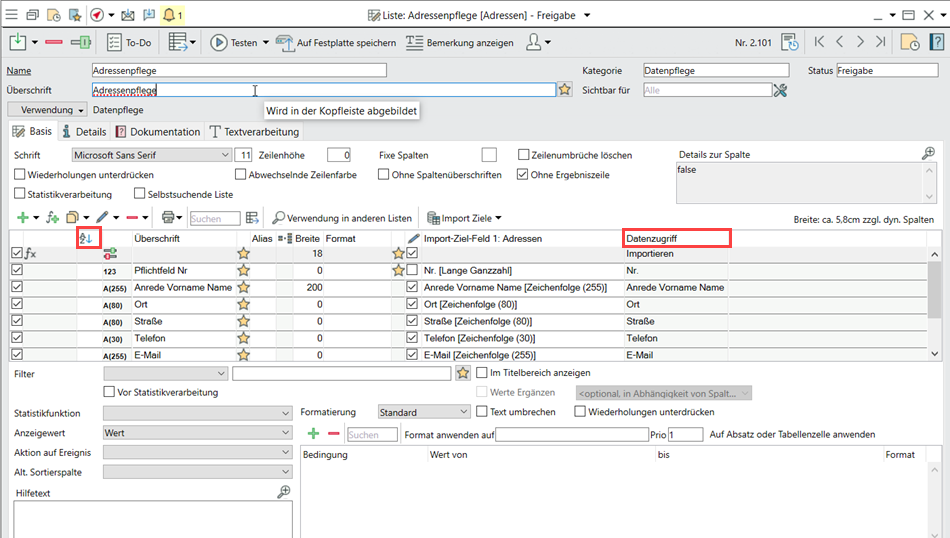The width and height of the screenshot is (950, 538).
Task: Open the Schrift font dropdown
Action: point(224,155)
